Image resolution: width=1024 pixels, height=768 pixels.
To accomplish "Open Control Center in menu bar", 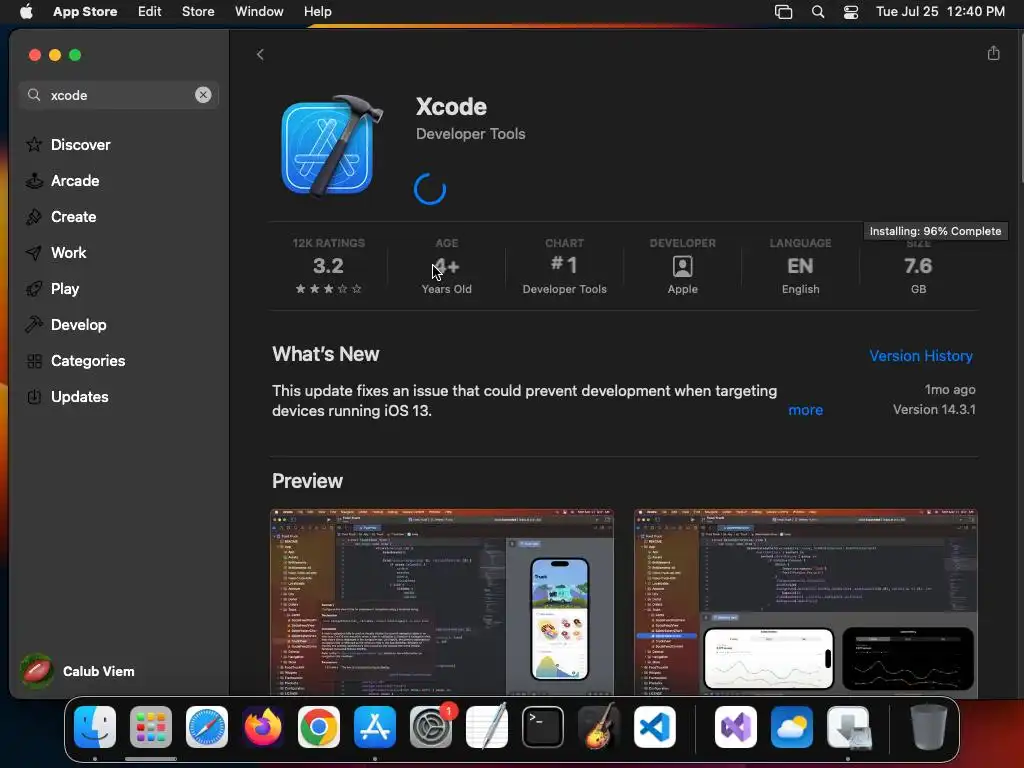I will pos(851,12).
